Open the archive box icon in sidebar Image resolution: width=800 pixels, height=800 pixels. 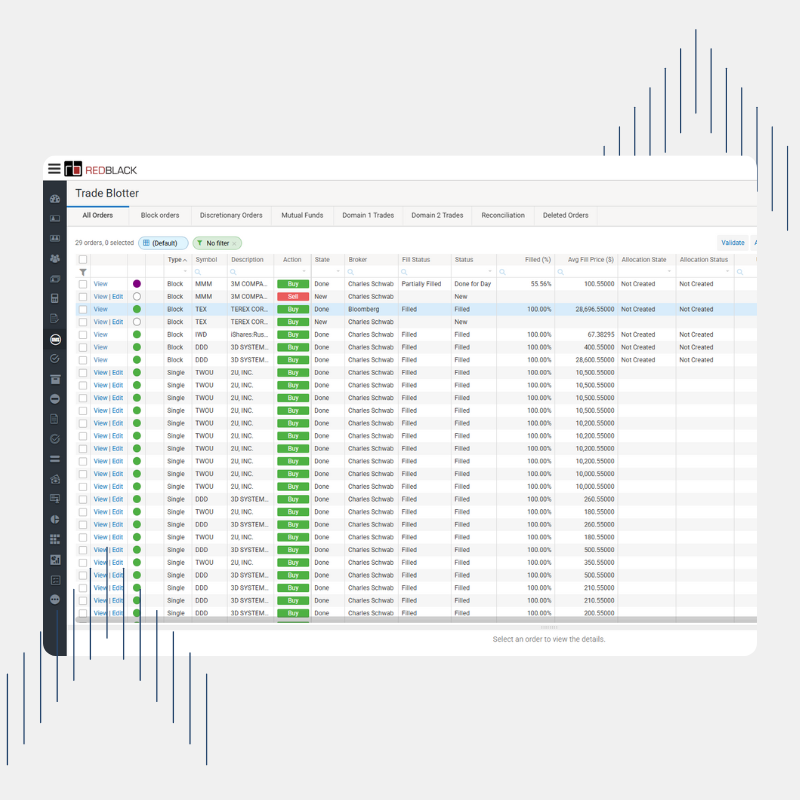pos(55,379)
